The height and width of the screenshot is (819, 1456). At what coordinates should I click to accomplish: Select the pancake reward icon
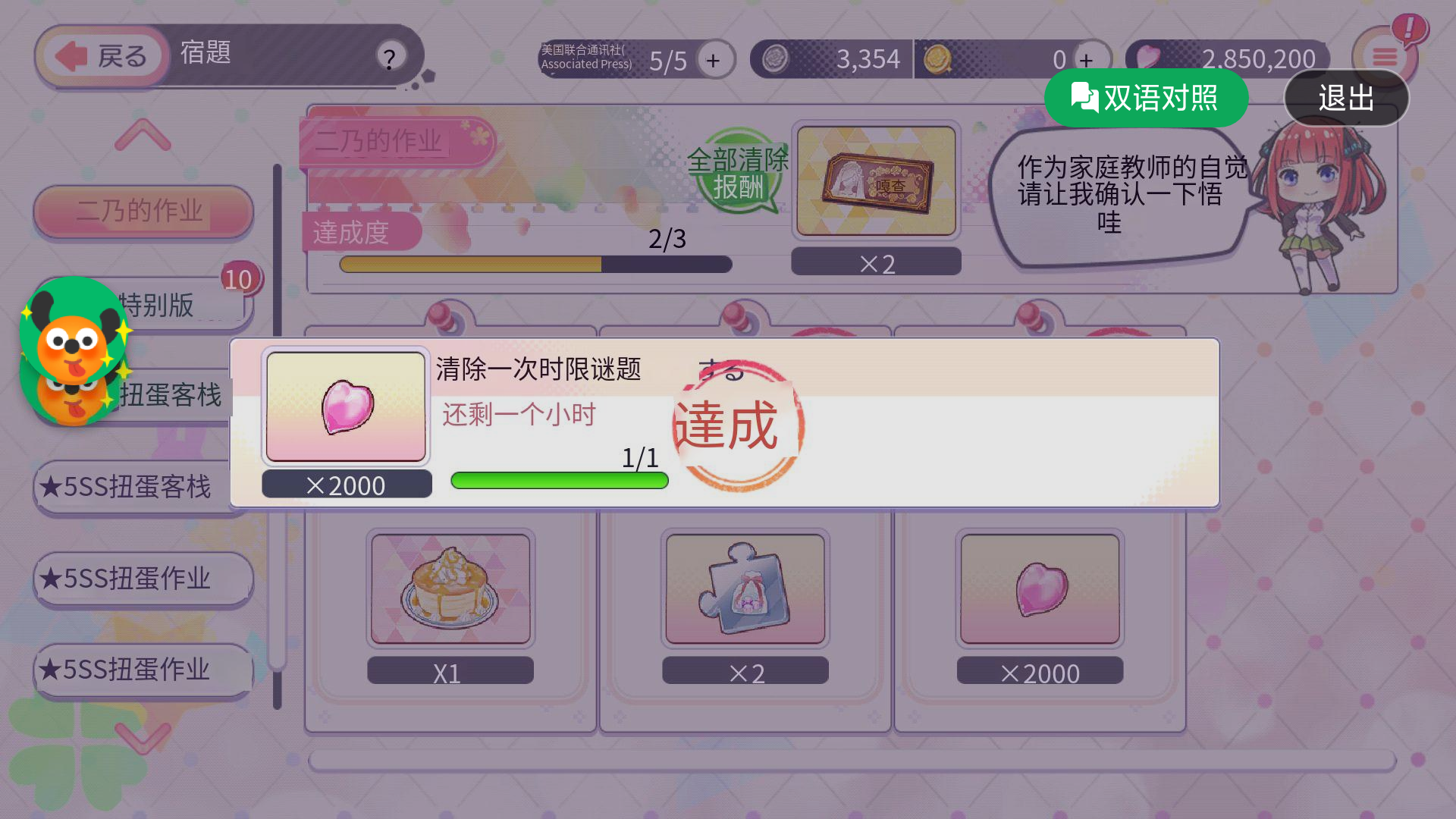[x=450, y=588]
